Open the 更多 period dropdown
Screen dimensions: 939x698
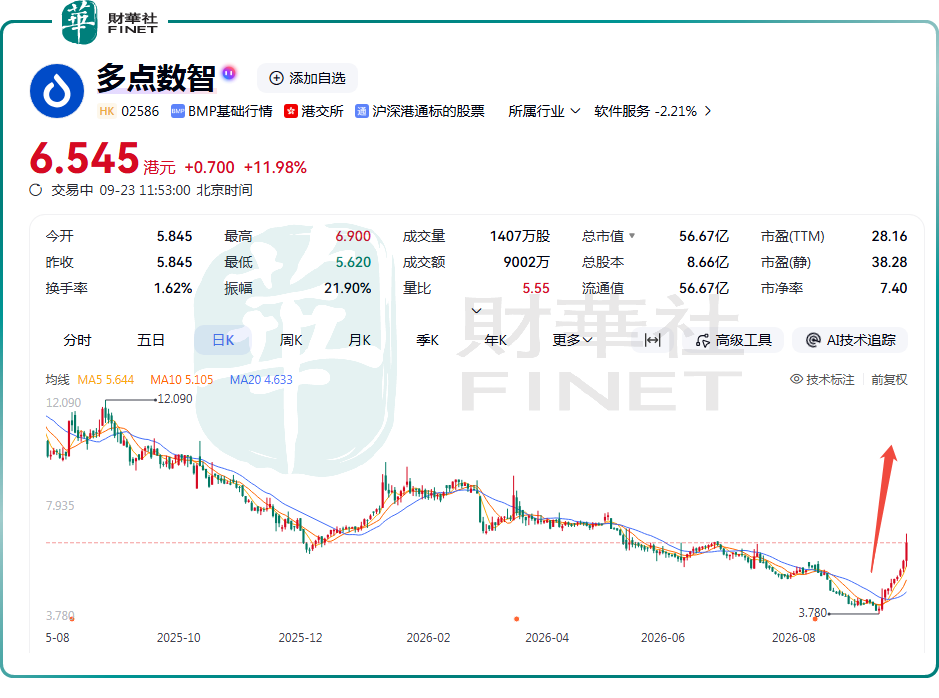(572, 340)
